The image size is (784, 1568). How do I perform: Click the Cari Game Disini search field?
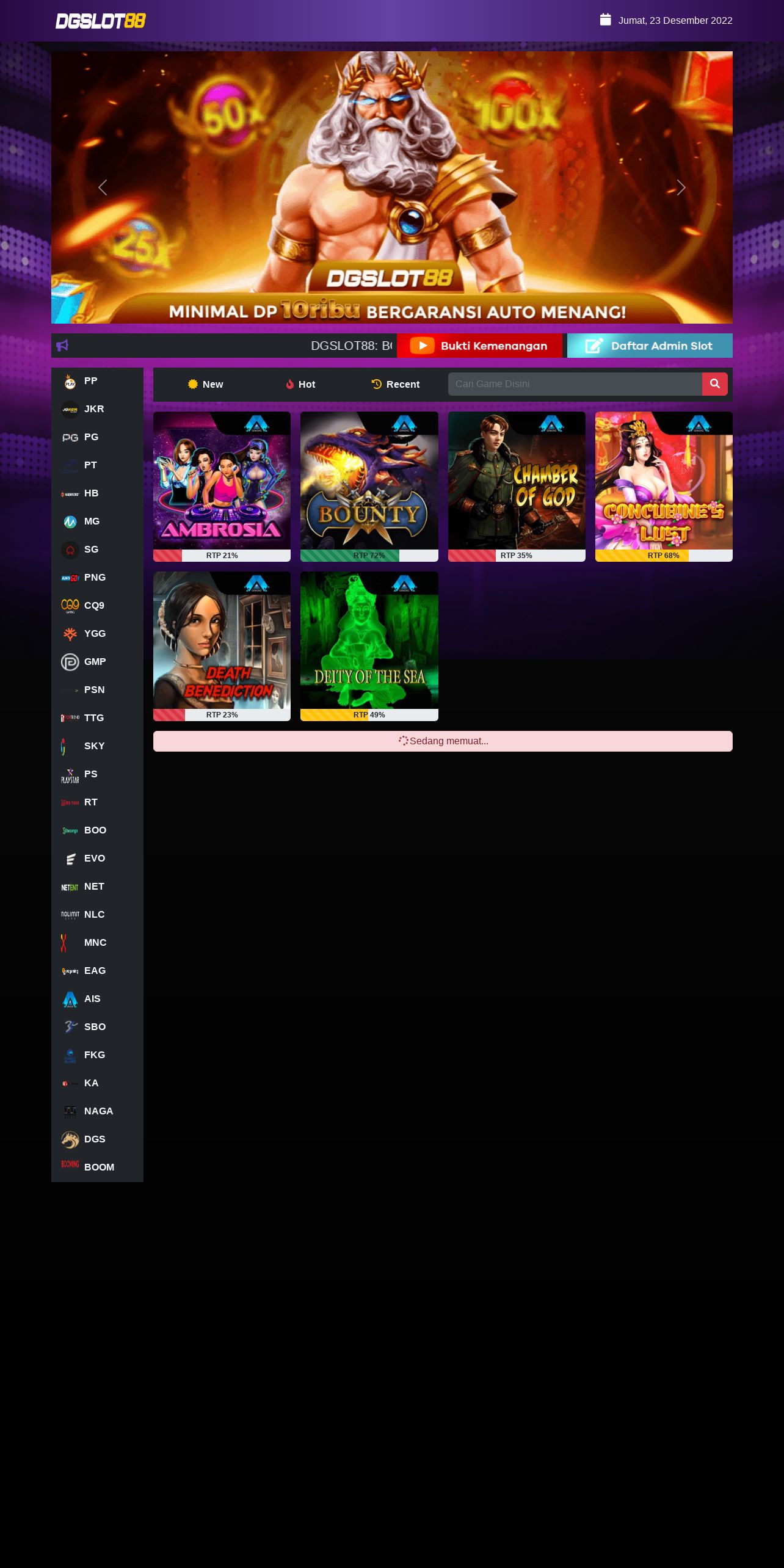[575, 384]
